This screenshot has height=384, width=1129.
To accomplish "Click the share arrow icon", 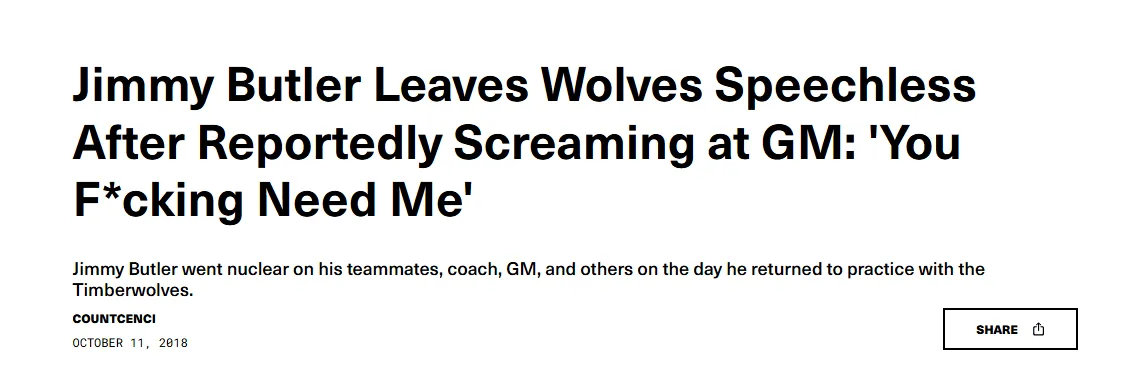I will [x=1038, y=329].
